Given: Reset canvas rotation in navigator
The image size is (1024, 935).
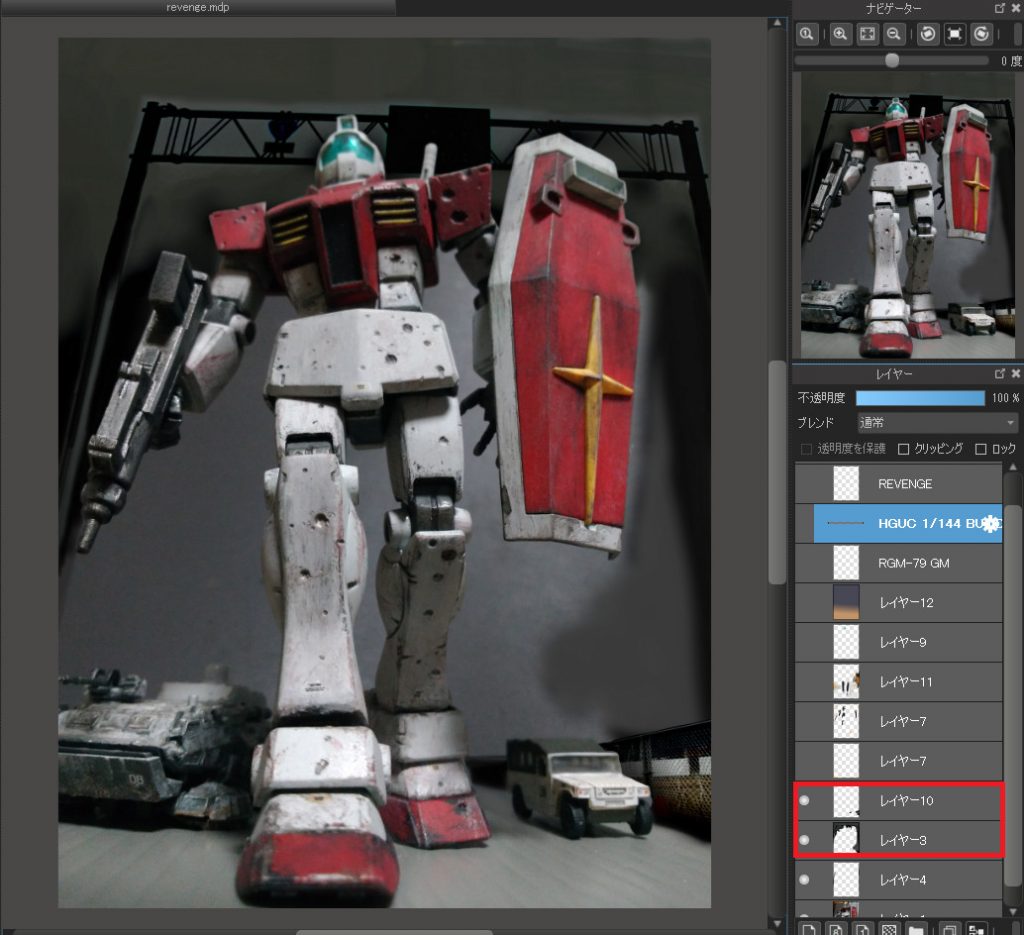Looking at the screenshot, I should tap(955, 34).
